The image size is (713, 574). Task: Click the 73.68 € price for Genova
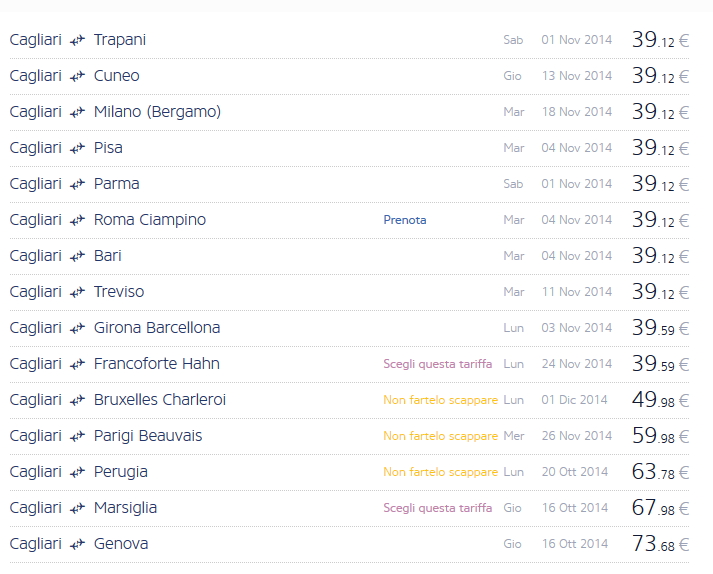click(x=660, y=544)
